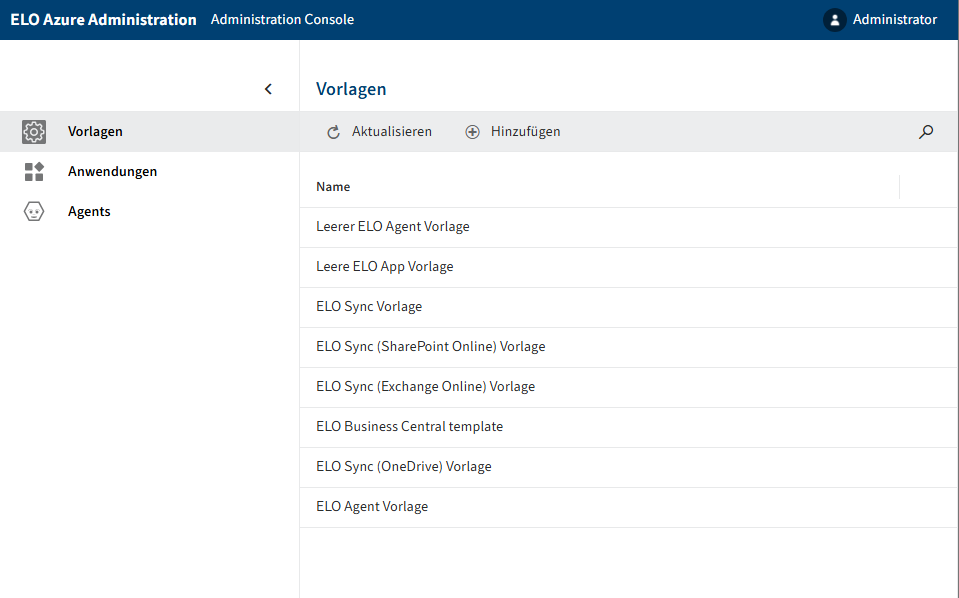Click the Hinzufügen button label
Viewport: 959px width, 598px height.
pyautogui.click(x=525, y=131)
